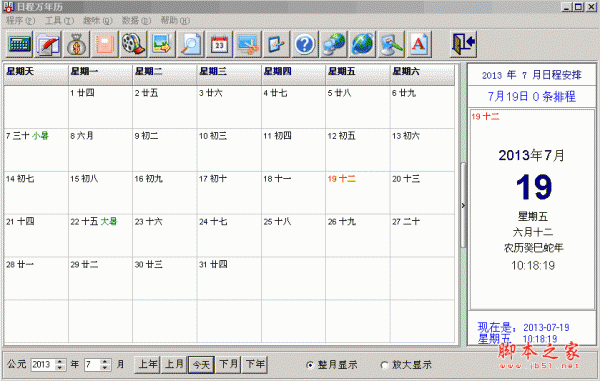The image size is (600, 381).
Task: Click the tablet with pen icon
Action: point(276,44)
